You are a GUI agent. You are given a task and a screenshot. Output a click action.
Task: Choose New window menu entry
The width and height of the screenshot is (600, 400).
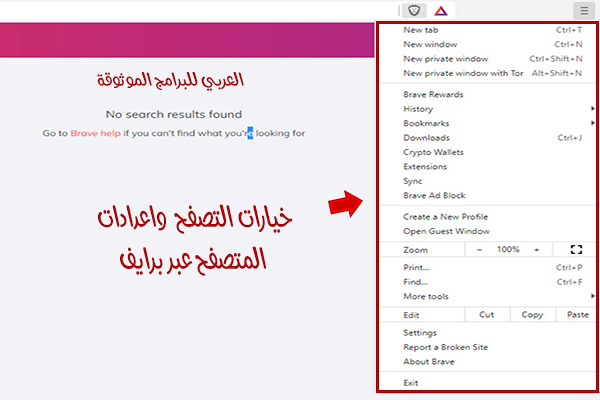point(488,44)
